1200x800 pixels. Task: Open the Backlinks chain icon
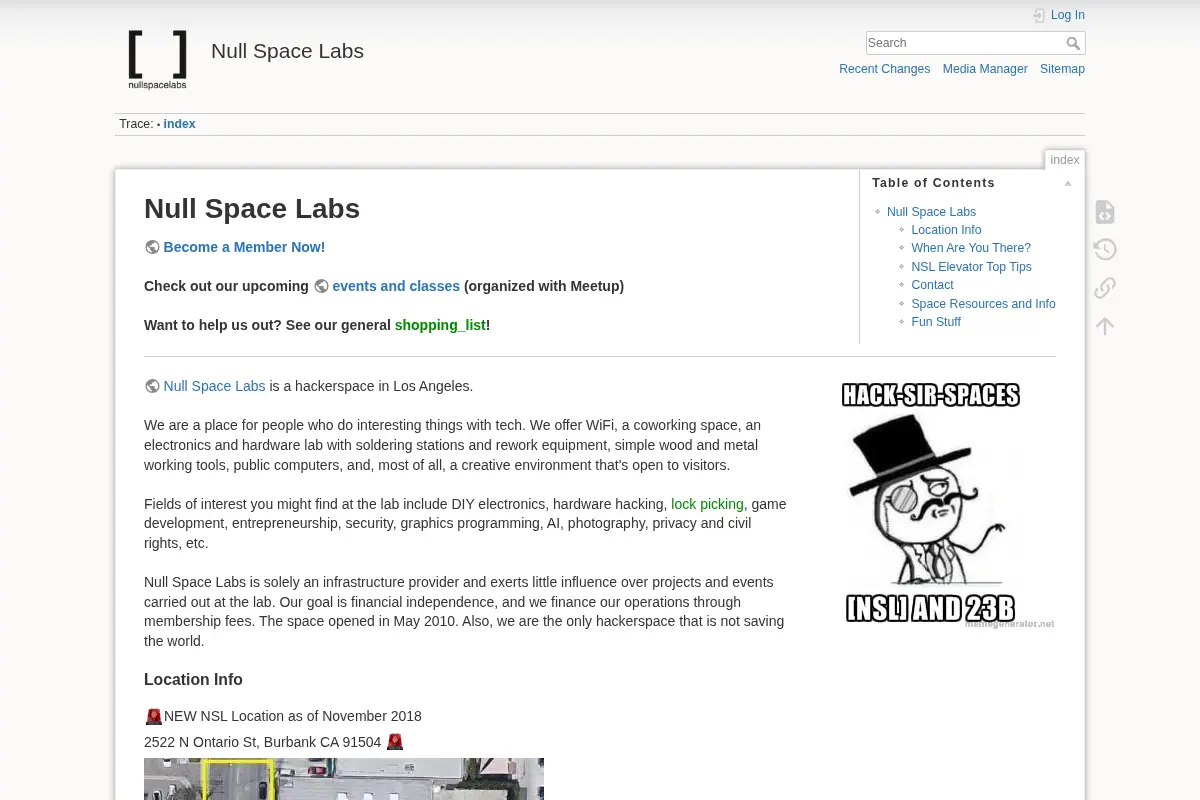(x=1104, y=288)
